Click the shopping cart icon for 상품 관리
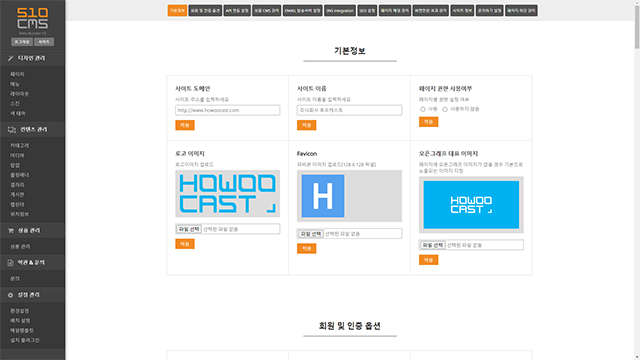 (11, 231)
